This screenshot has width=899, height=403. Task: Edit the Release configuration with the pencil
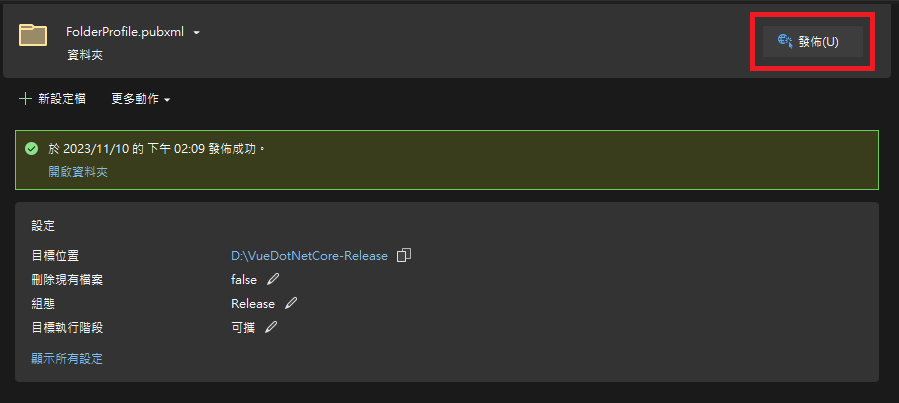point(291,303)
